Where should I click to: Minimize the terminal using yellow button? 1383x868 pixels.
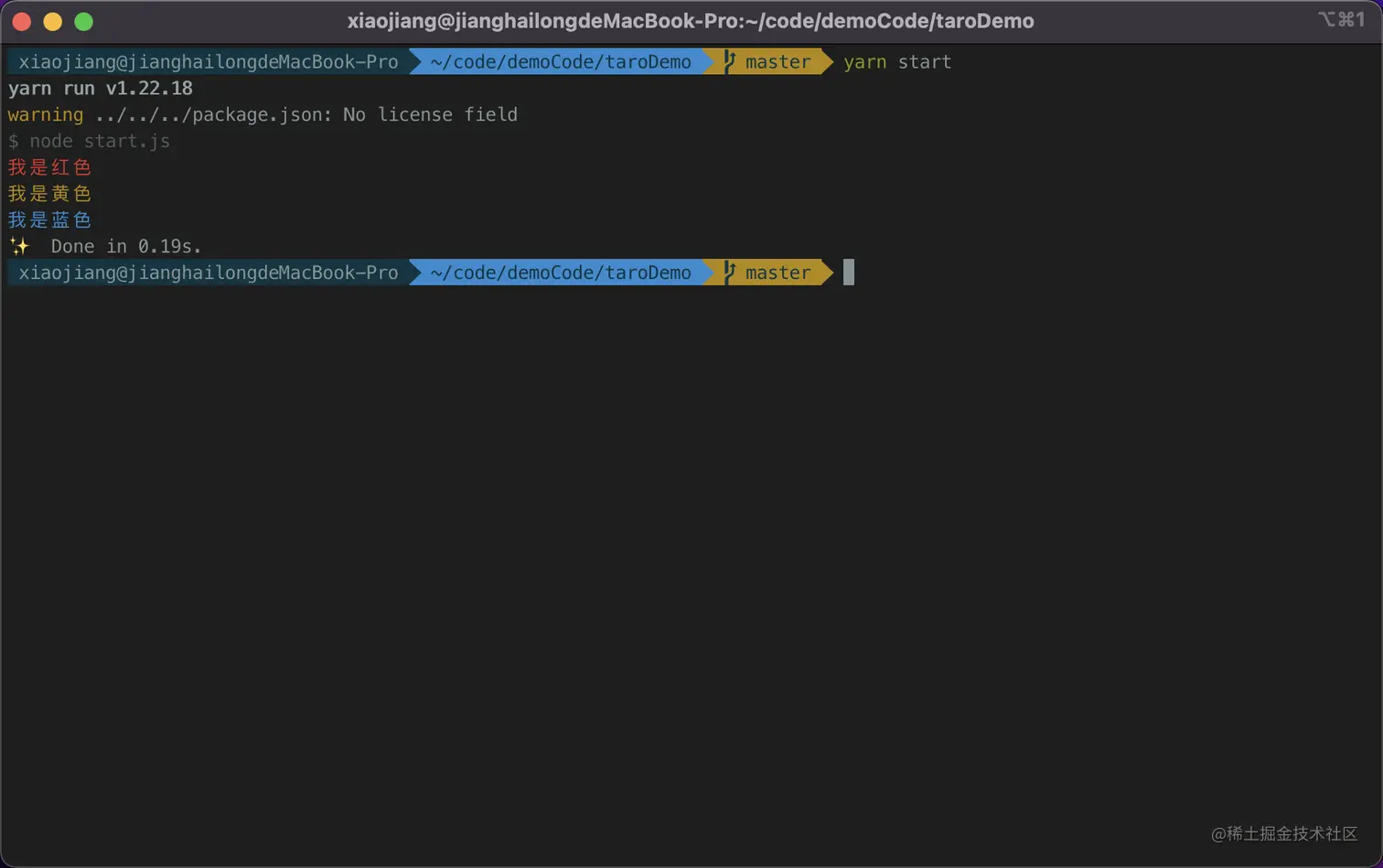[x=53, y=21]
